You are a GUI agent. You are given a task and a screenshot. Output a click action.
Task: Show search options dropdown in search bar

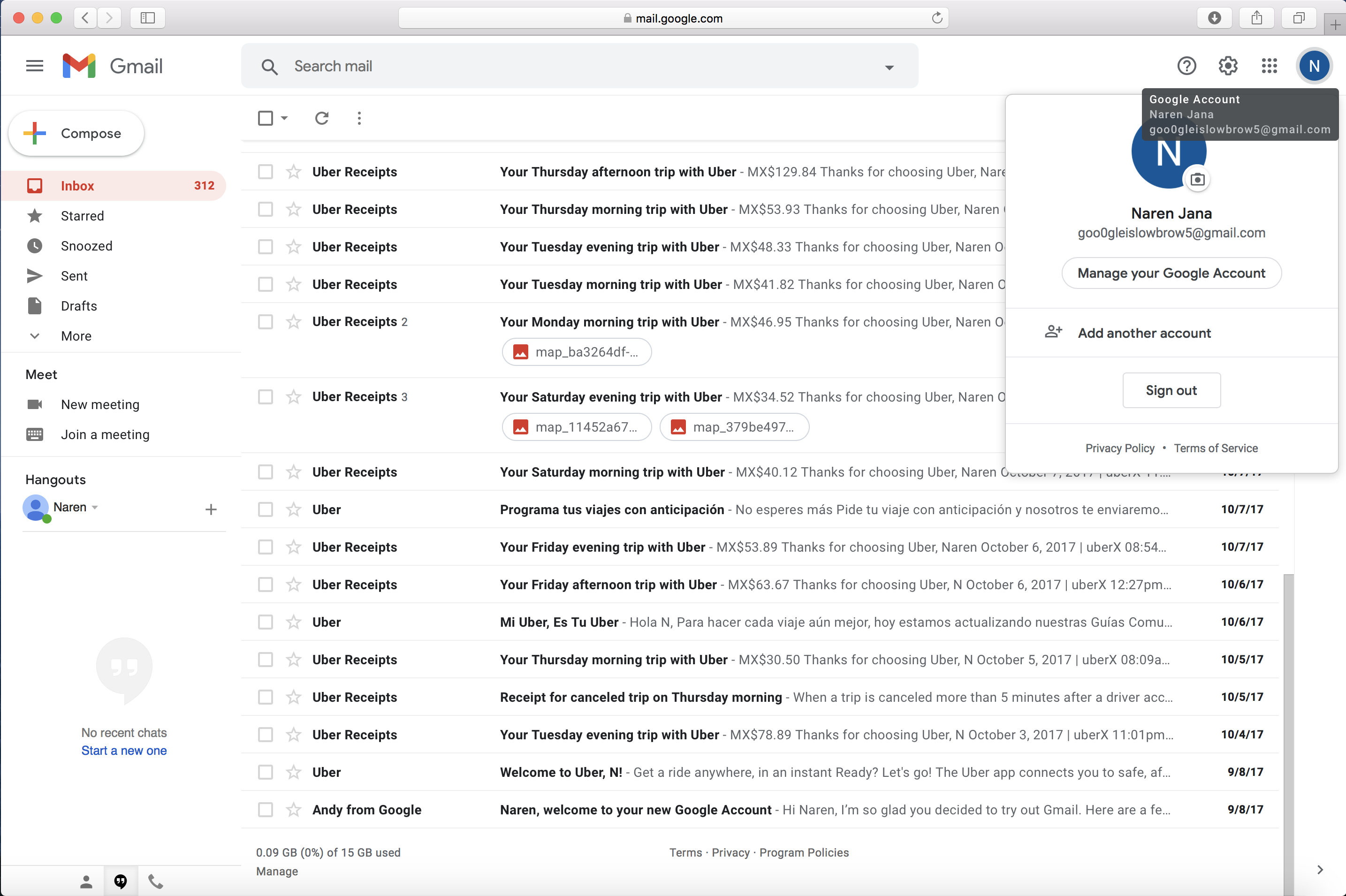click(889, 68)
